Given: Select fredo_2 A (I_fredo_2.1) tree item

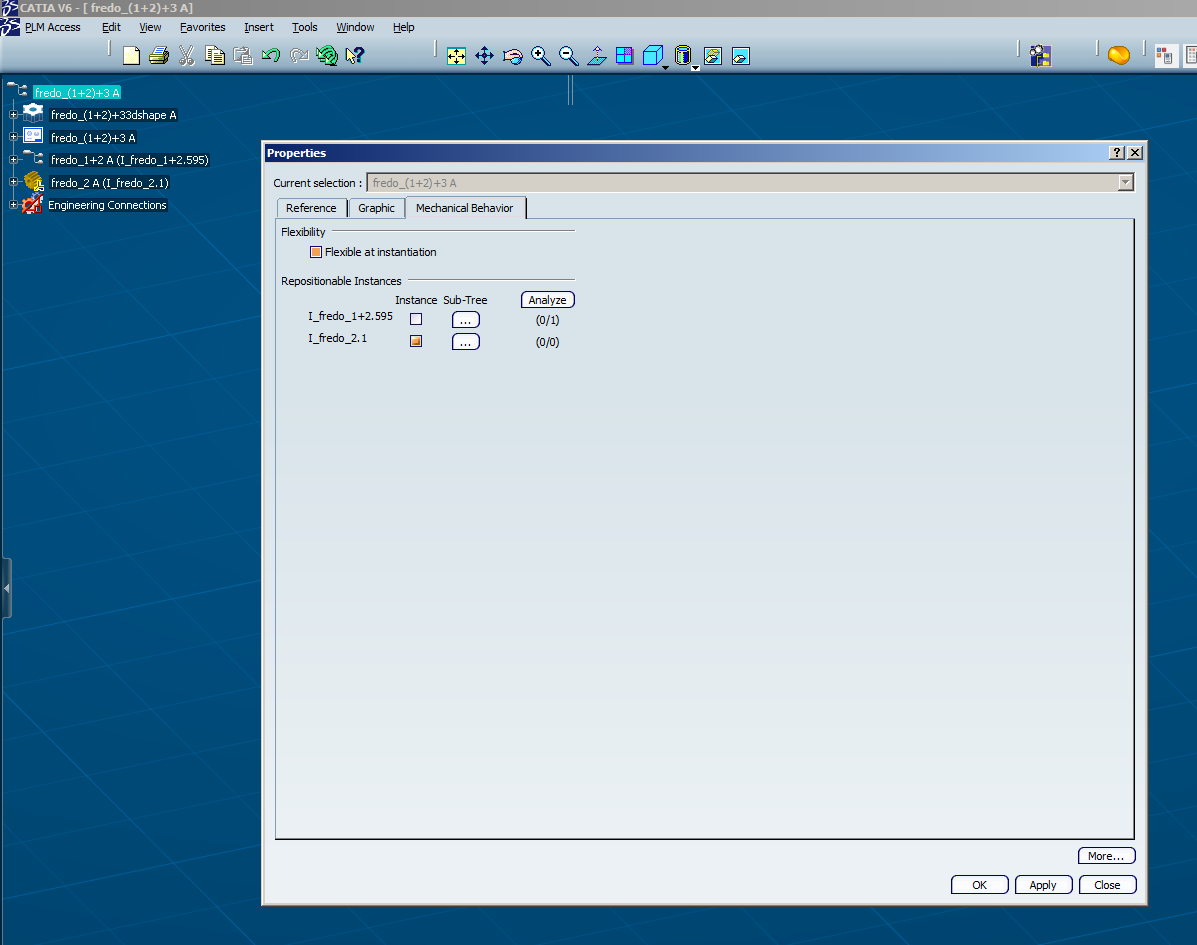Looking at the screenshot, I should [x=109, y=183].
